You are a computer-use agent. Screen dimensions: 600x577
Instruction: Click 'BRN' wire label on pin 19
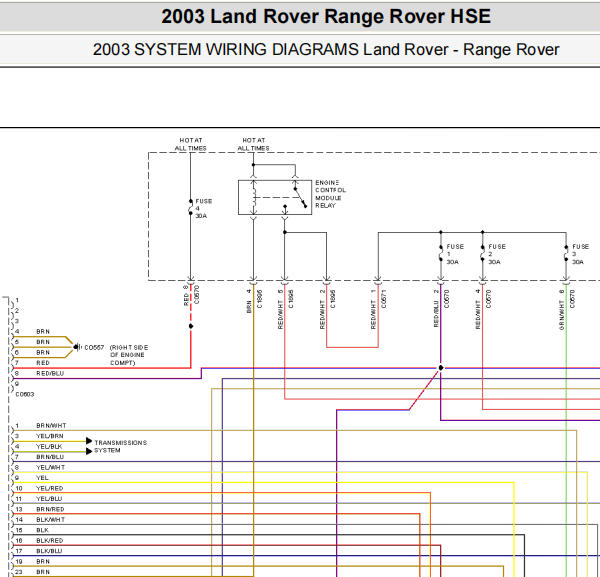(x=43, y=561)
